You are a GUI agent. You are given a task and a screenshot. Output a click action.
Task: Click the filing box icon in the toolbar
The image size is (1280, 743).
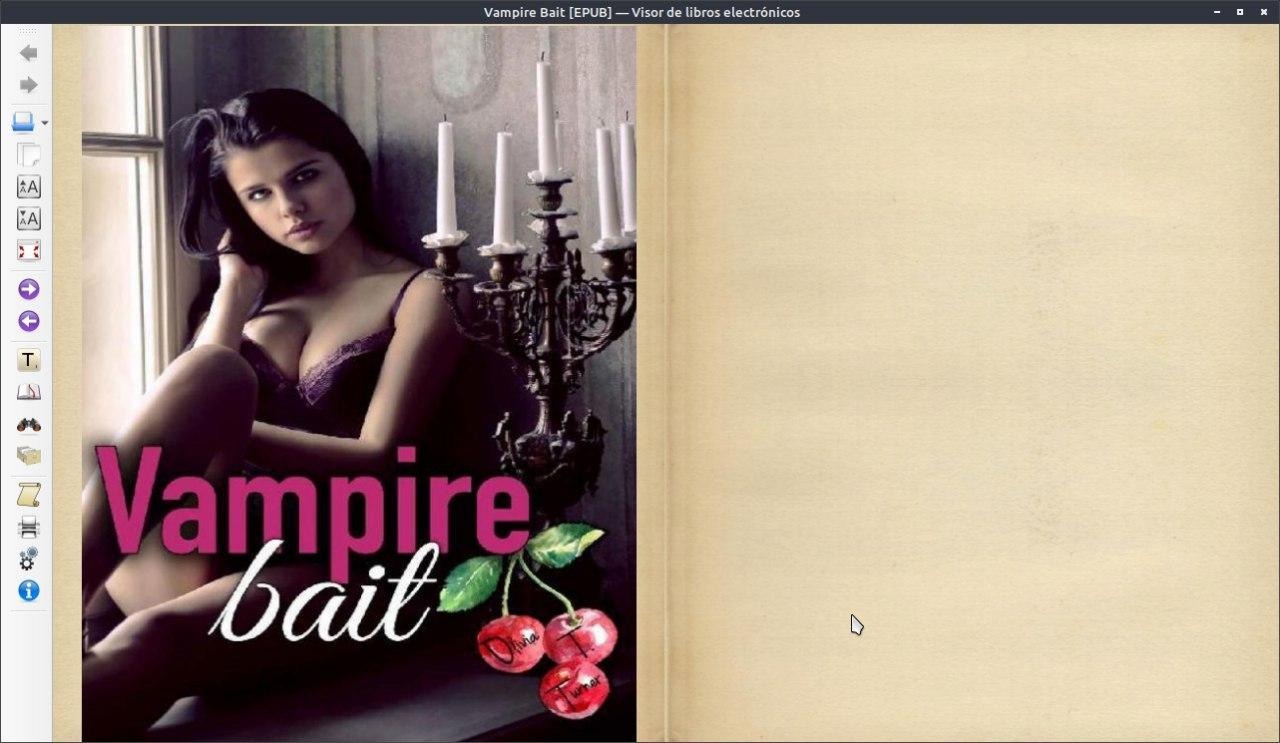pos(28,456)
